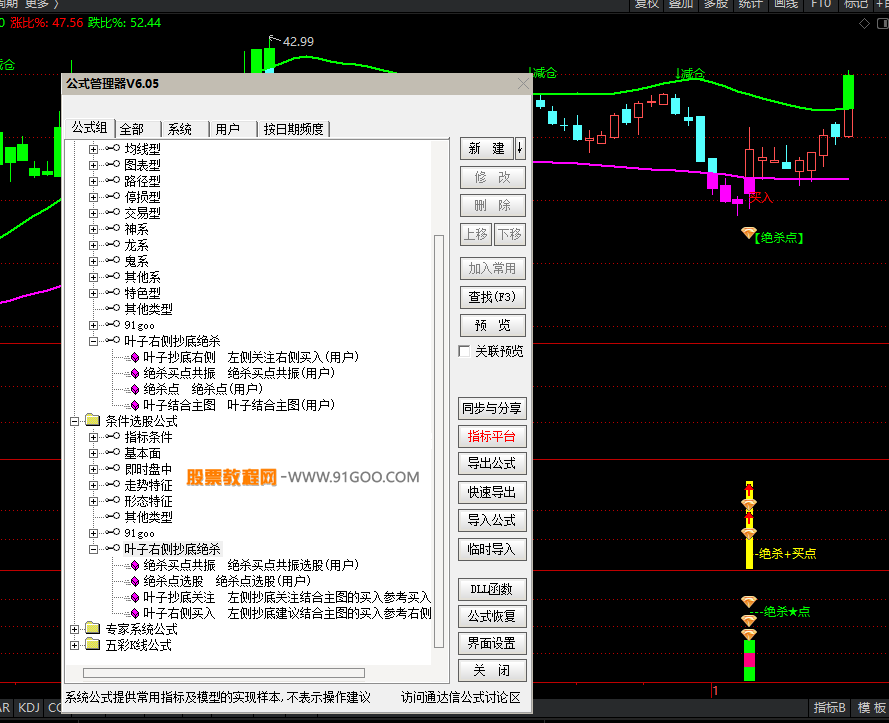The image size is (889, 723).
Task: Click the 预览 button
Action: [x=492, y=325]
